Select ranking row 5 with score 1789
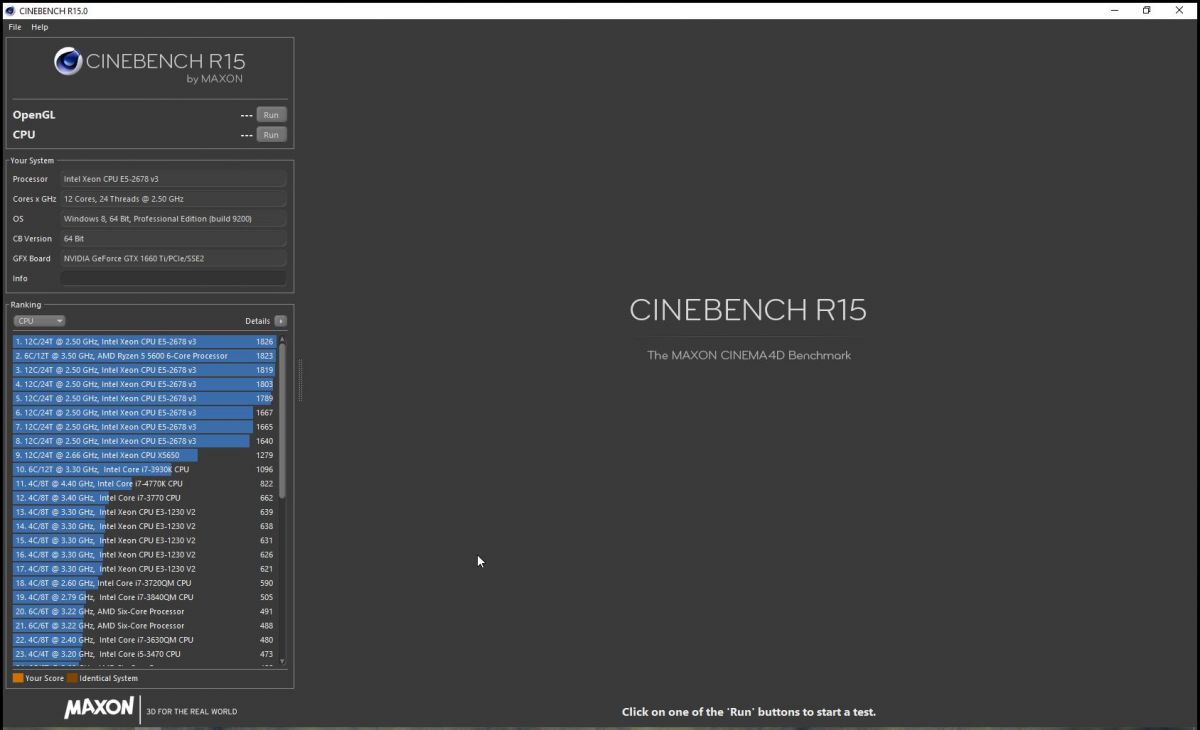Image resolution: width=1200 pixels, height=730 pixels. (144, 398)
